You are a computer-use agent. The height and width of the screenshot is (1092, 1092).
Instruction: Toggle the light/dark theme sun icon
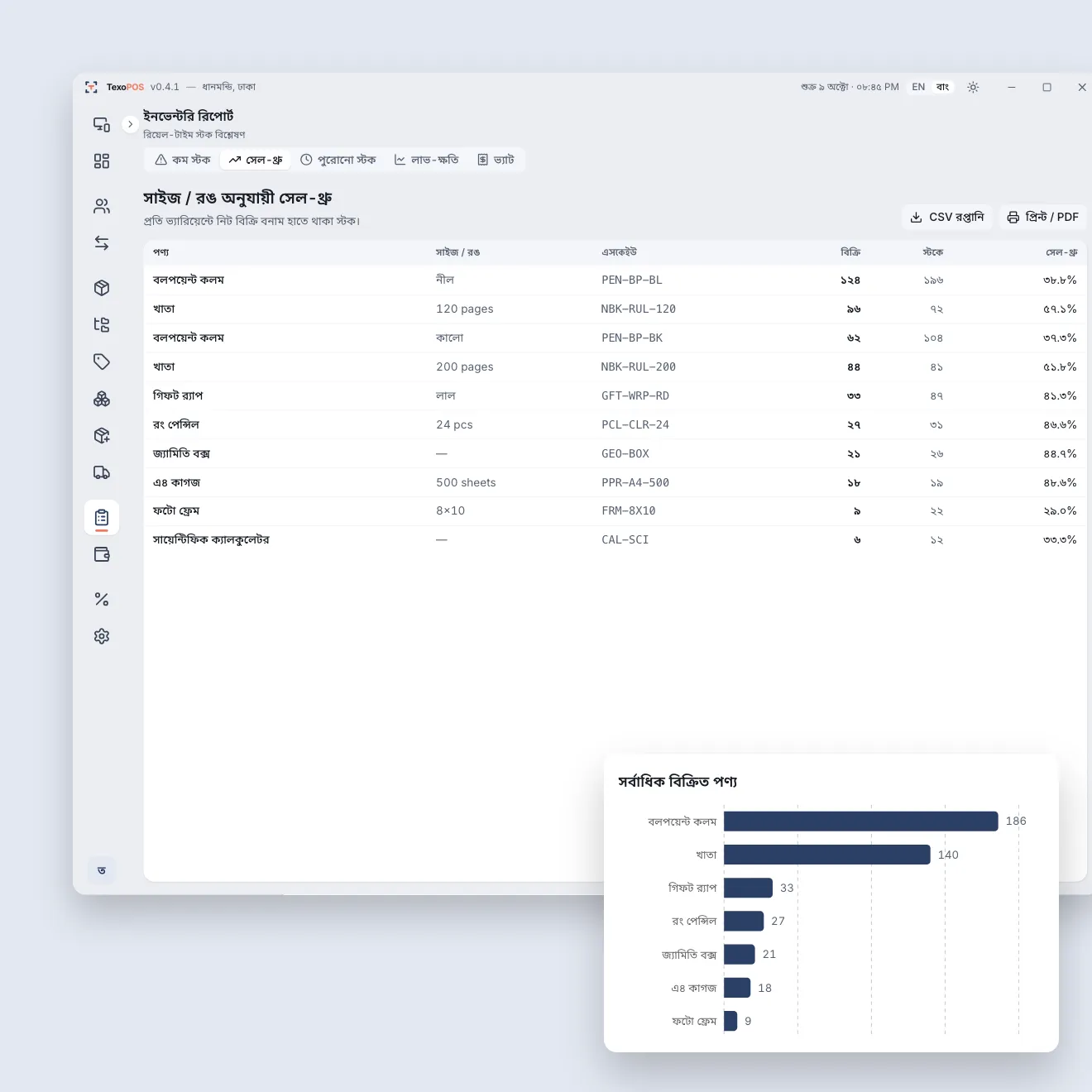pos(973,87)
